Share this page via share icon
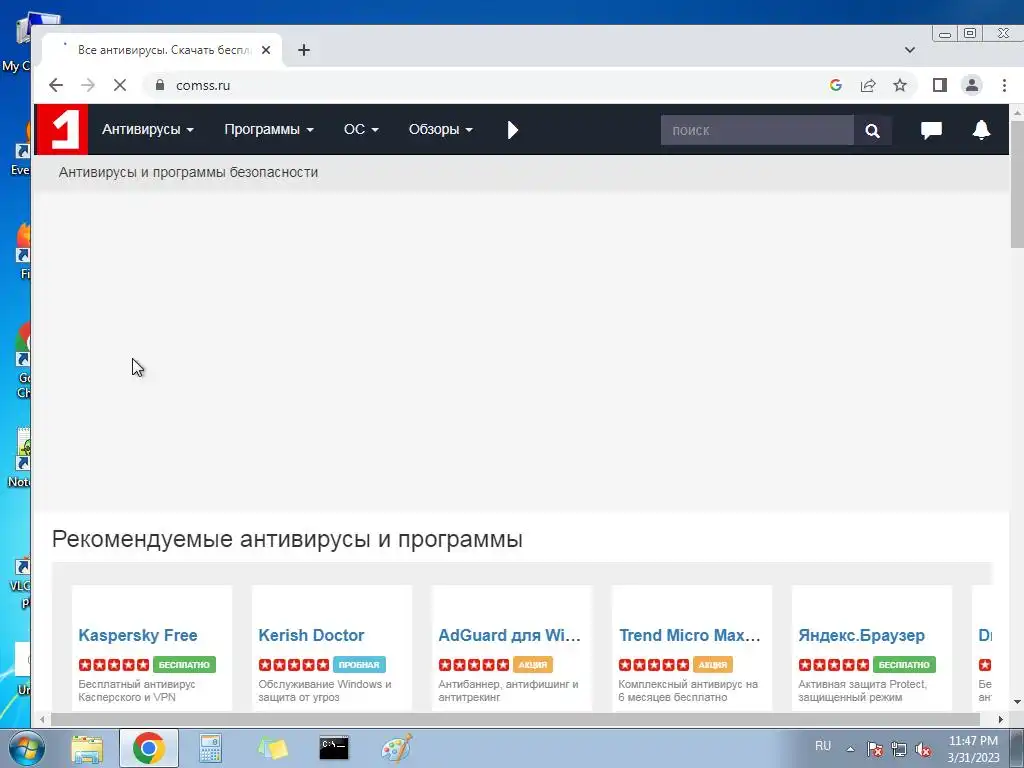1024x768 pixels. pos(867,85)
